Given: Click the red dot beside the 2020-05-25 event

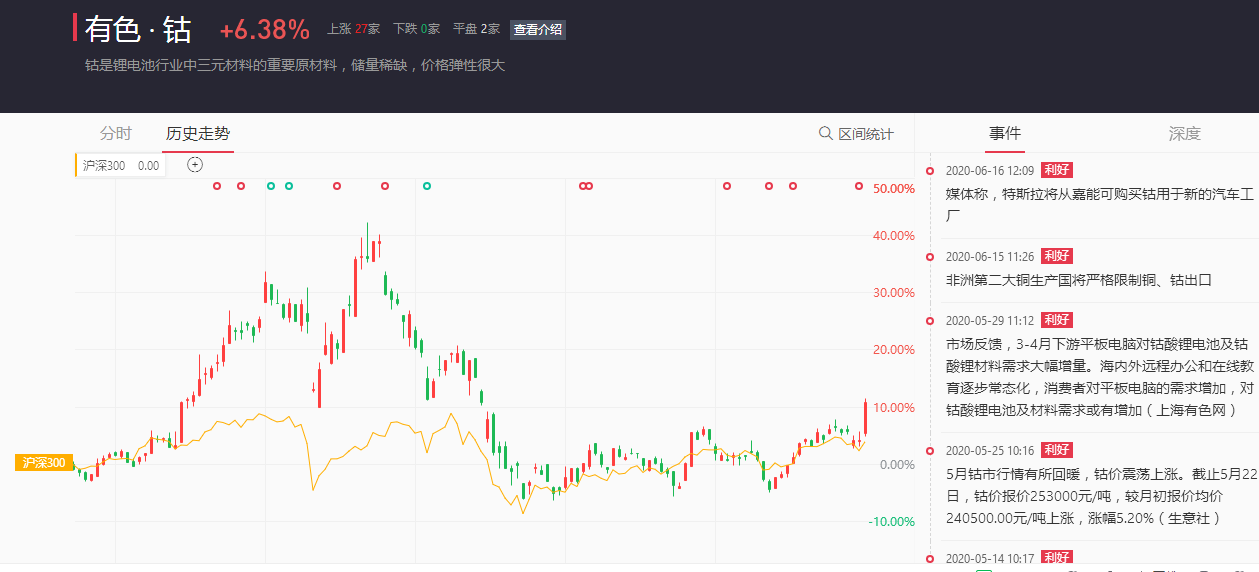Looking at the screenshot, I should tap(930, 451).
